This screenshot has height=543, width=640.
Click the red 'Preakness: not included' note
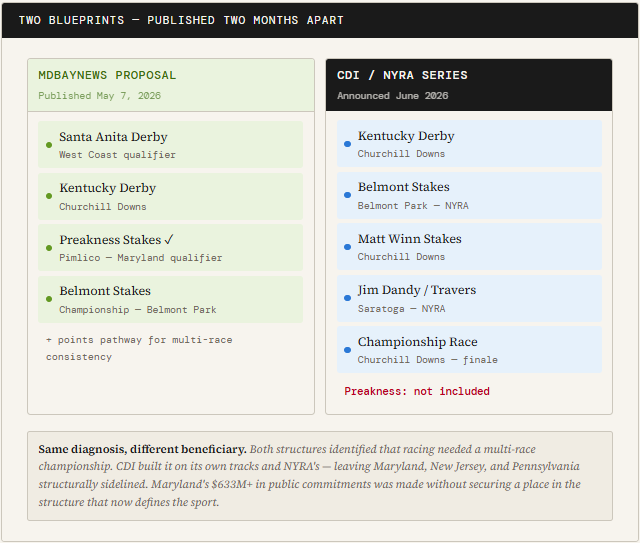(x=417, y=391)
